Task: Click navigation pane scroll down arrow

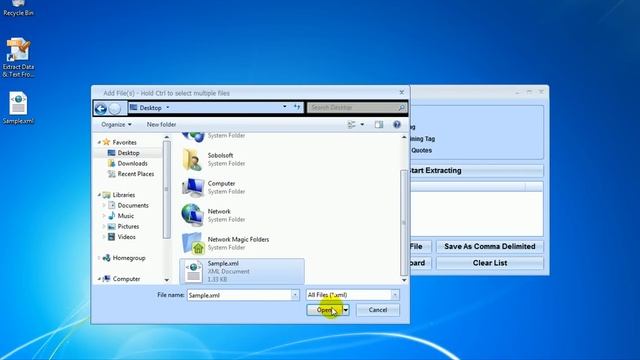Action: (167, 280)
